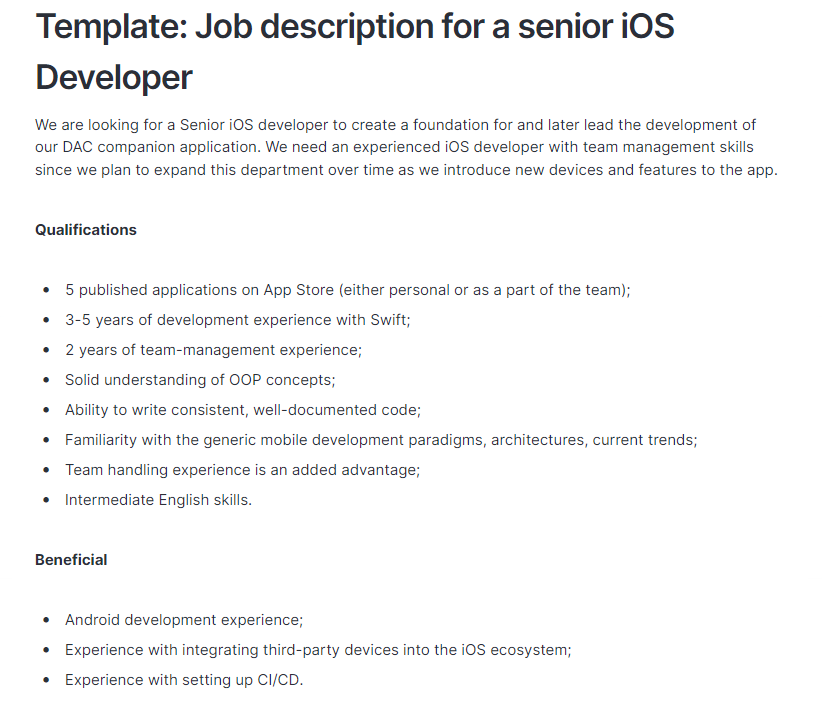Click the "3-5 years of development experience" line
This screenshot has width=822, height=701.
point(237,320)
